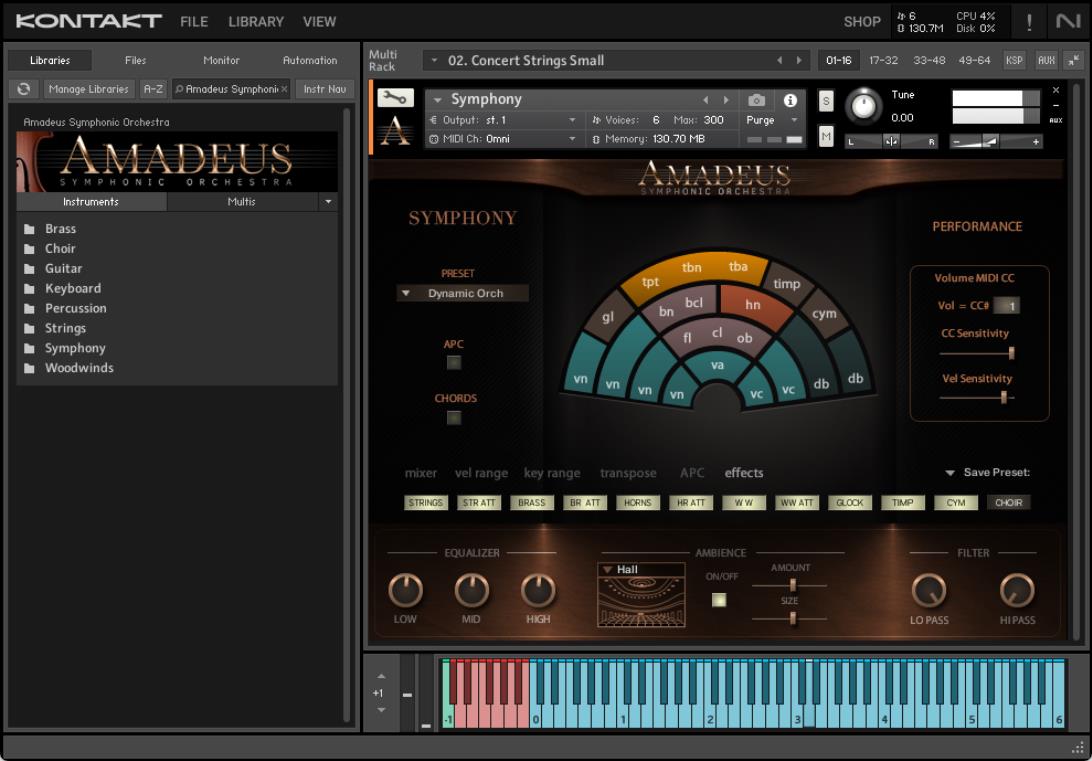Toggle the Ambience ON/OFF switch
Screen dimensions: 1092x761
click(x=718, y=600)
